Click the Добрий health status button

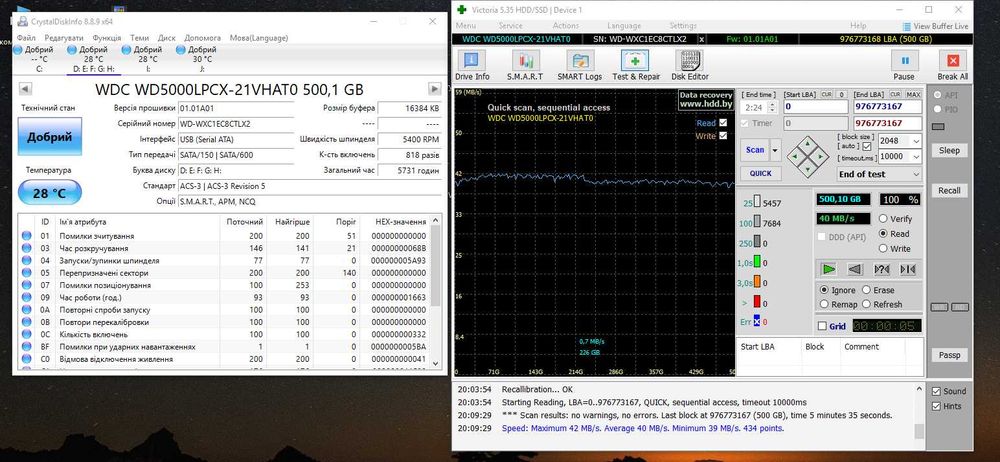pyautogui.click(x=50, y=136)
